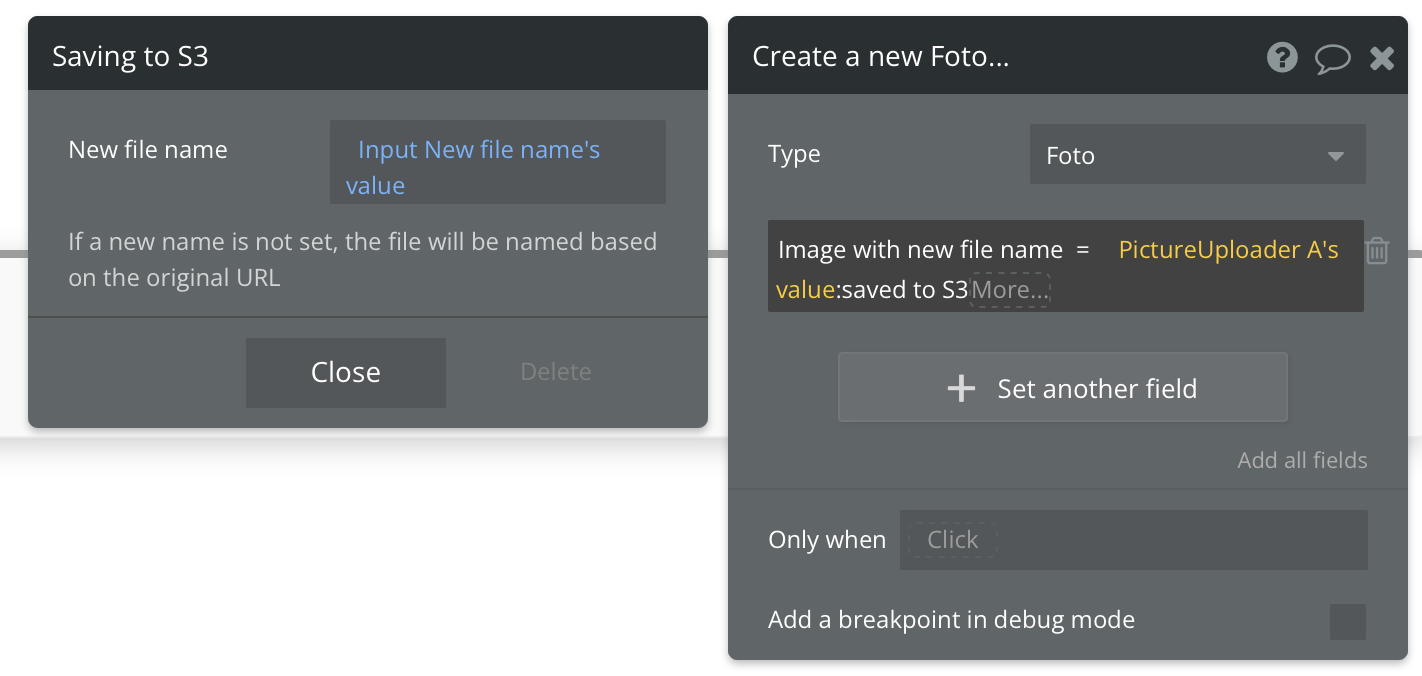Click the ':saved to S3' operator text
Viewport: 1422px width, 676px height.
(904, 290)
